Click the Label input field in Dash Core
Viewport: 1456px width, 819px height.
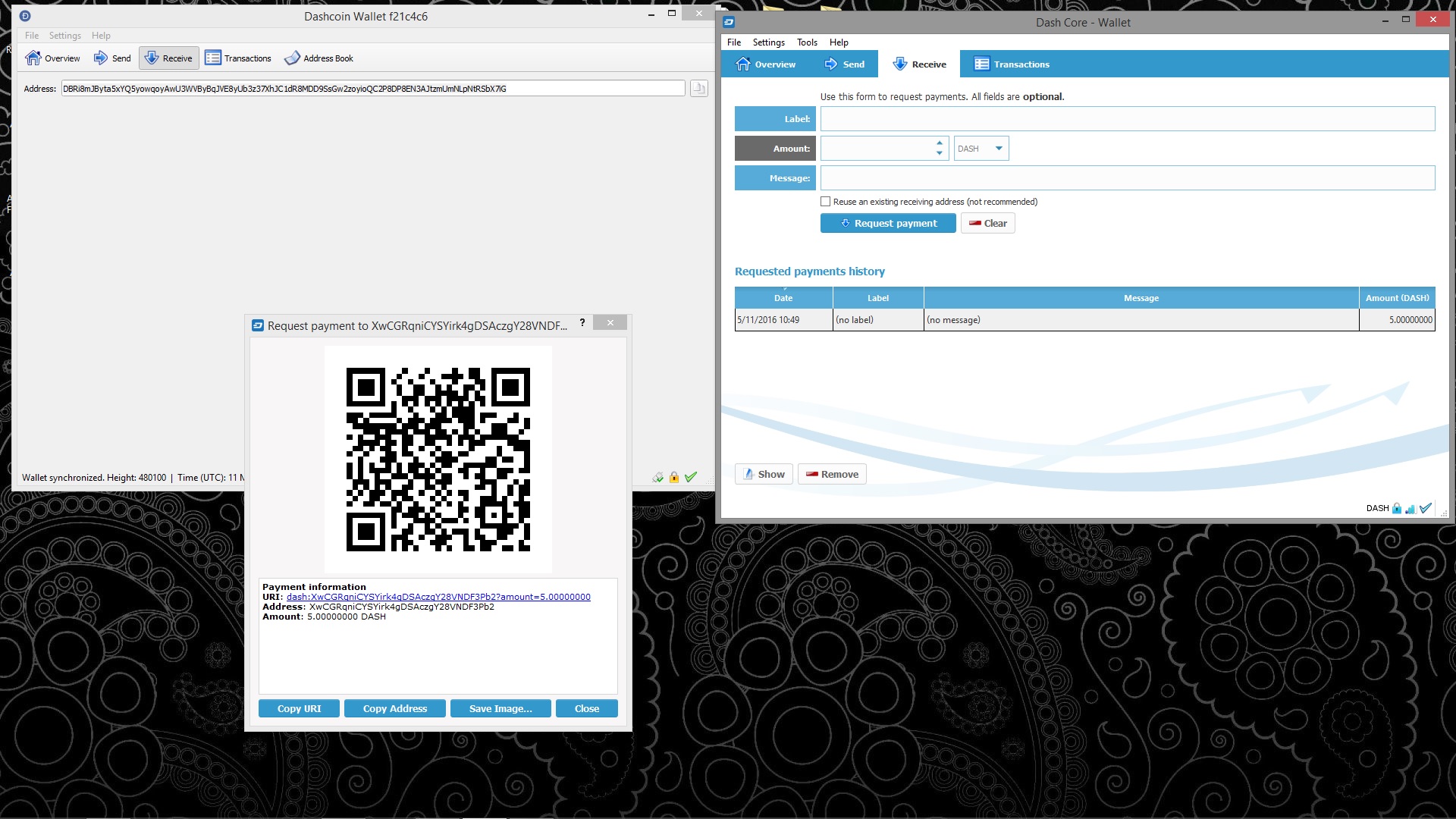pyautogui.click(x=1128, y=119)
